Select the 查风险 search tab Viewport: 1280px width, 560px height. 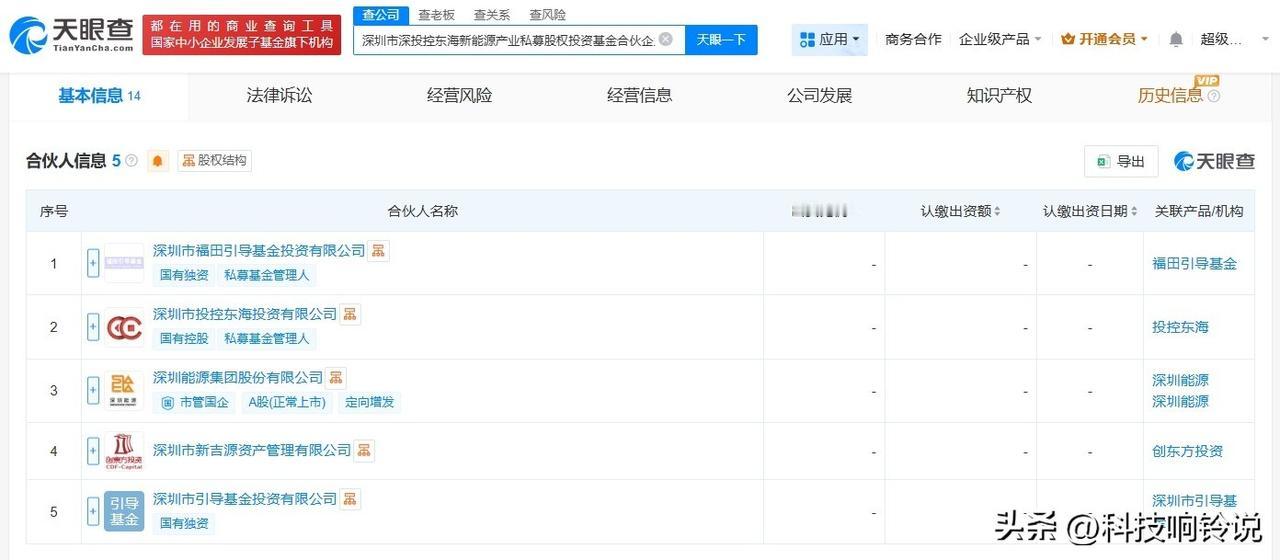(547, 15)
